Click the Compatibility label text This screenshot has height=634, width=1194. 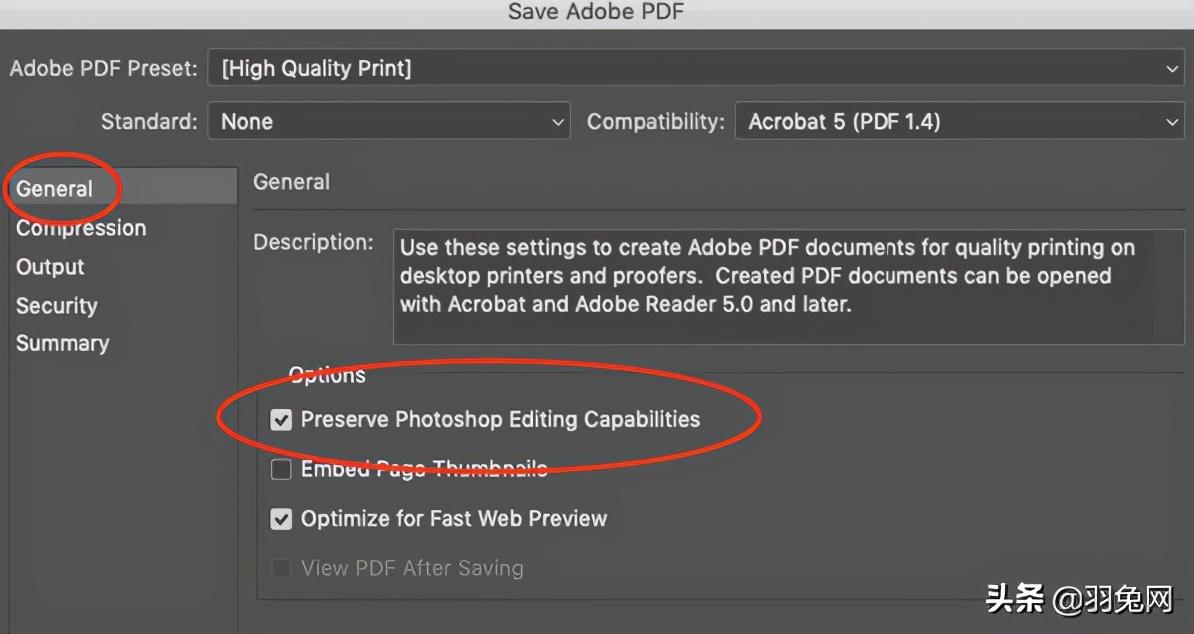coord(655,122)
